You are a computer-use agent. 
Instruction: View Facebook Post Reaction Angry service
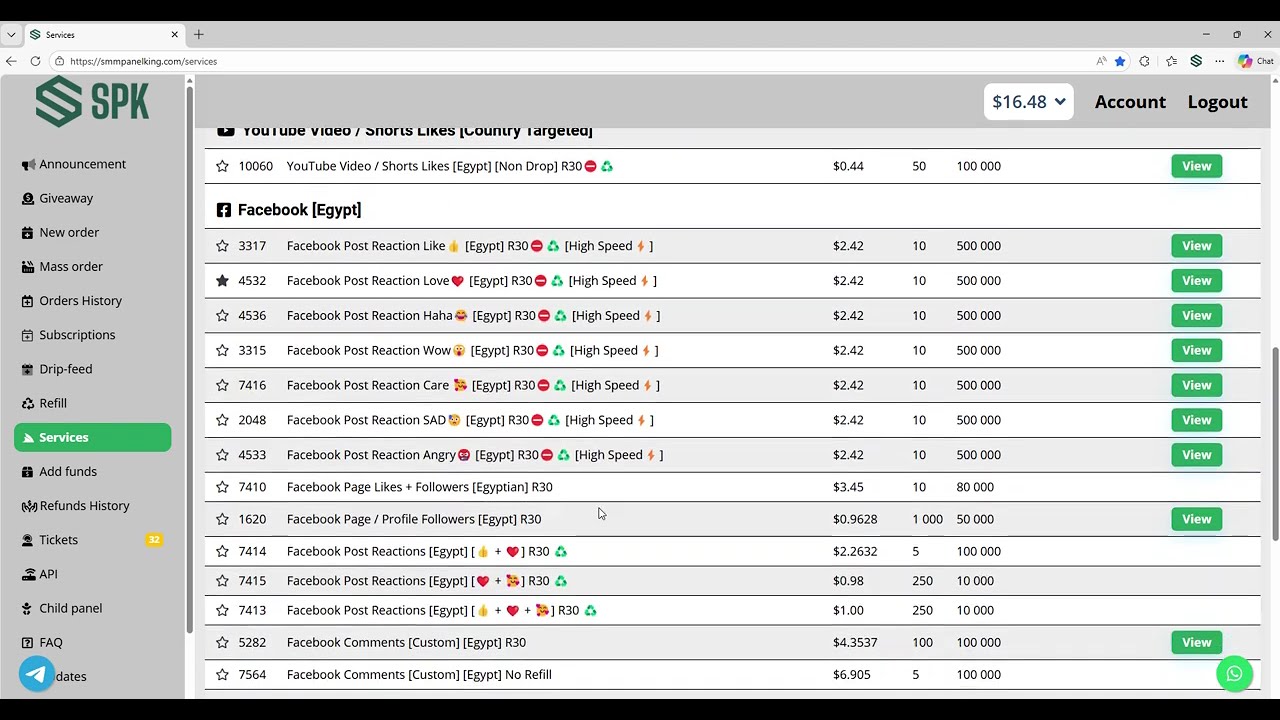tap(1196, 455)
